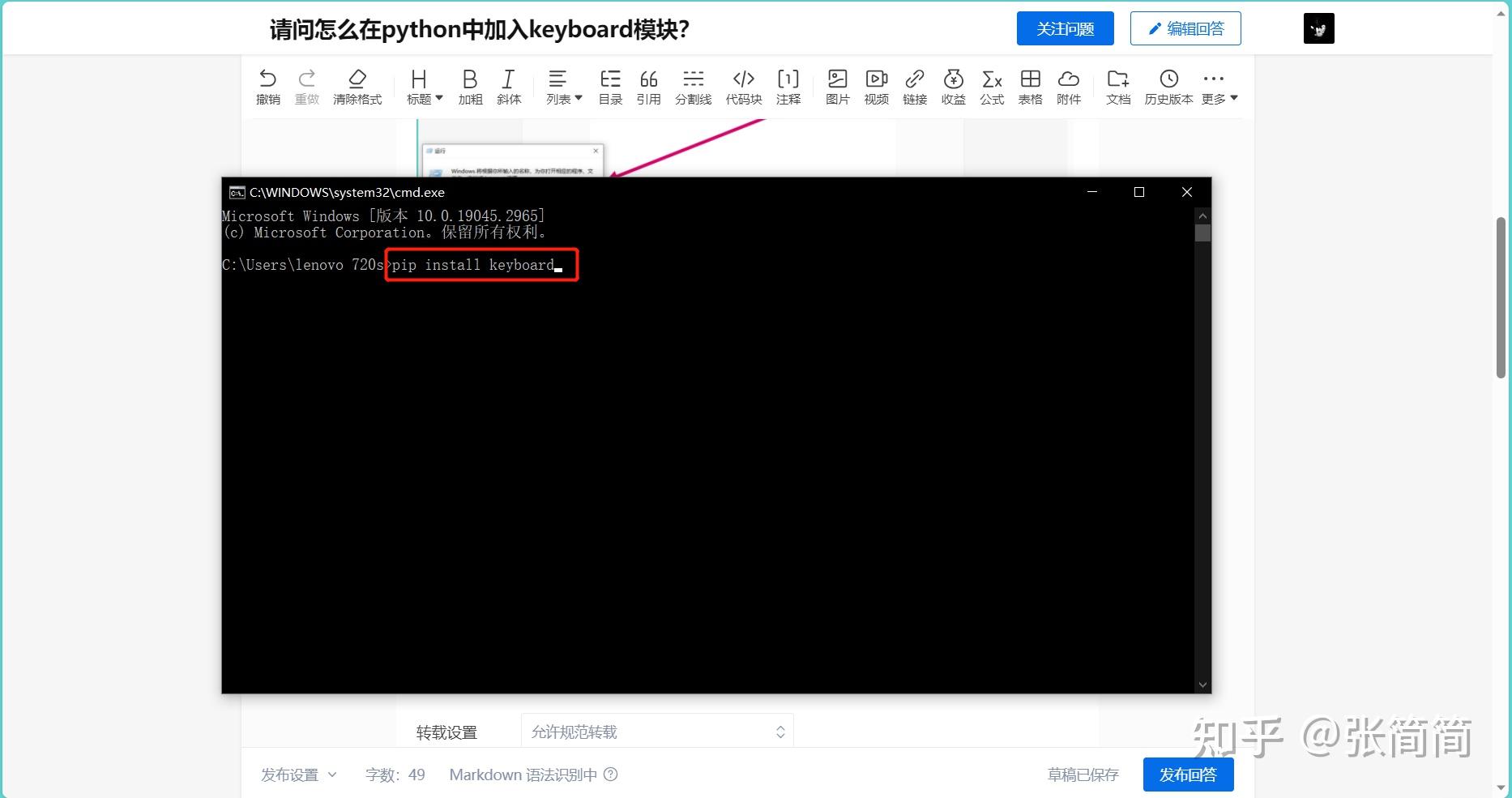
Task: Click the 发布回答 publish answer button
Action: 1187,775
